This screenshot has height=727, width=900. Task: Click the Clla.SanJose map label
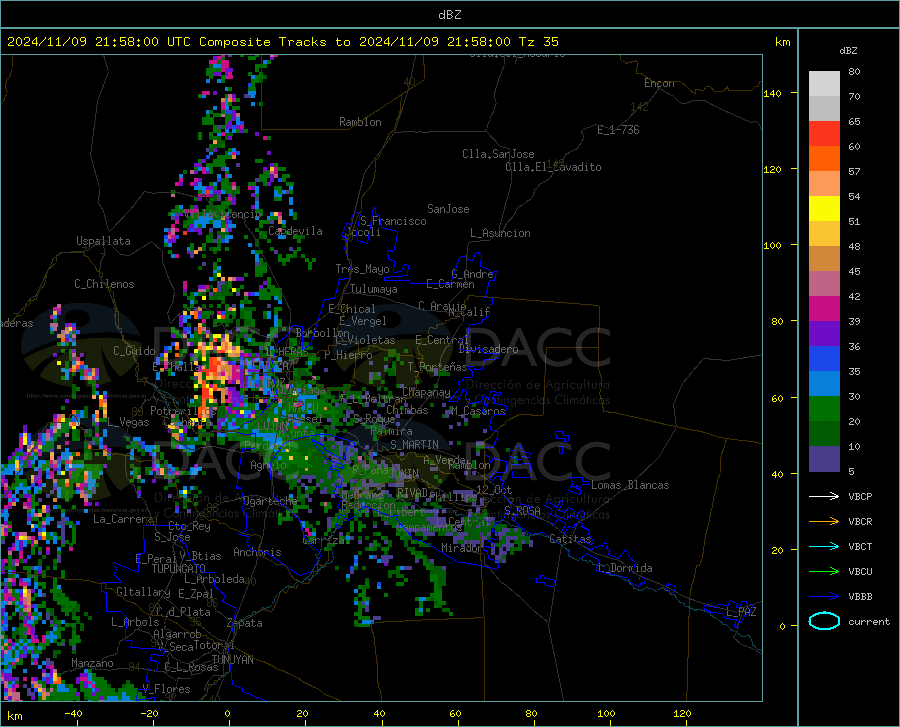pos(498,154)
